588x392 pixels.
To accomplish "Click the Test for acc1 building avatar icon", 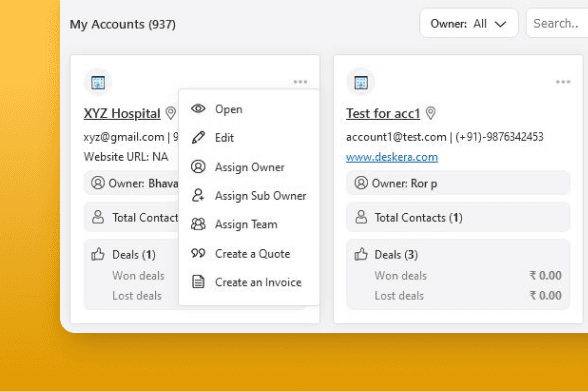I will [x=361, y=82].
